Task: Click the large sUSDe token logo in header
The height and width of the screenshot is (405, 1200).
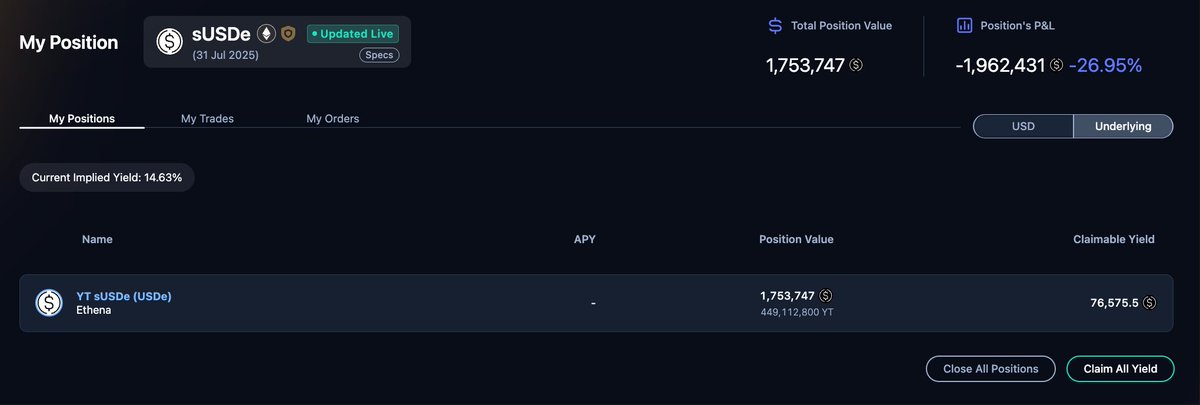Action: [169, 42]
